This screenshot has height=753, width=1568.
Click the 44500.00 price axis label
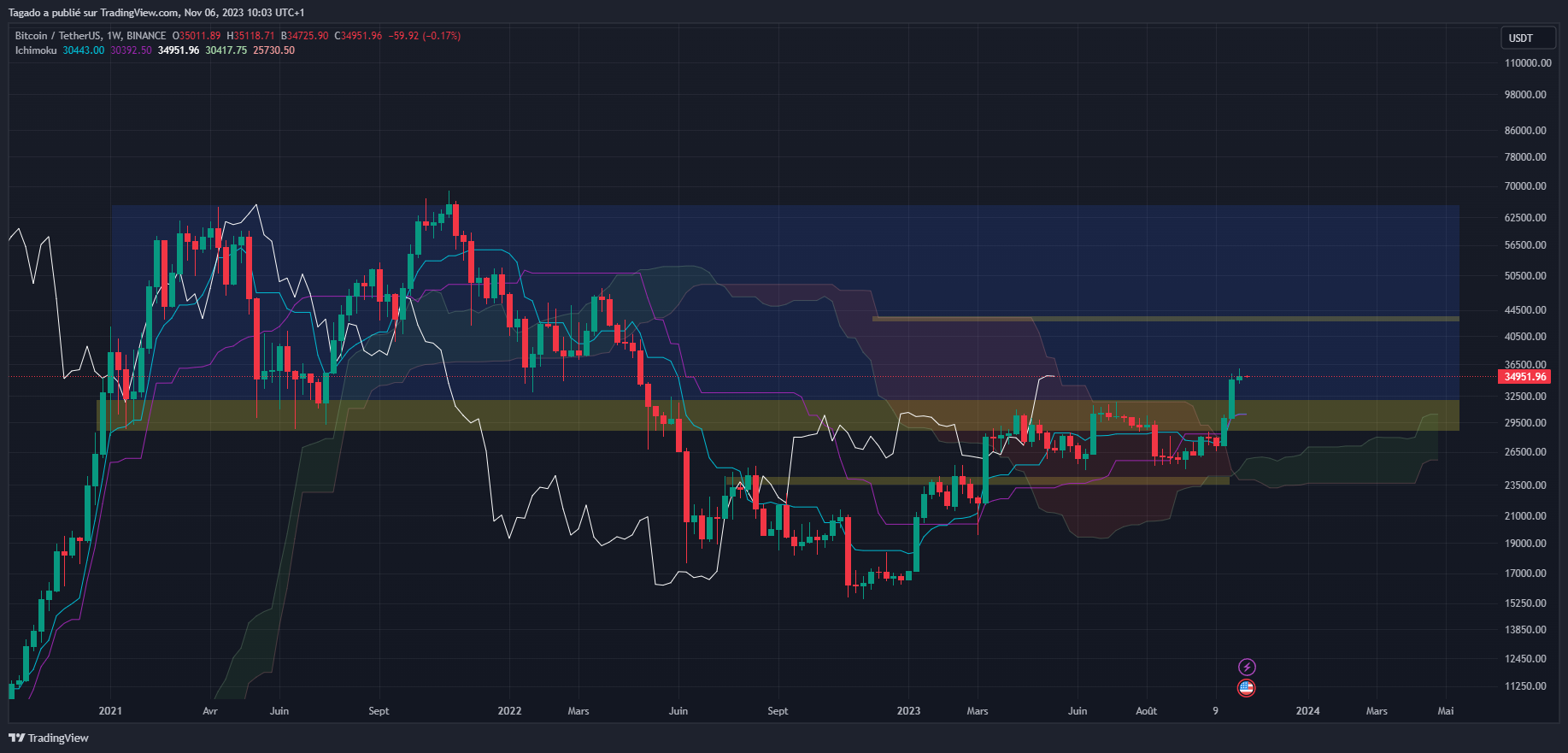pyautogui.click(x=1525, y=310)
